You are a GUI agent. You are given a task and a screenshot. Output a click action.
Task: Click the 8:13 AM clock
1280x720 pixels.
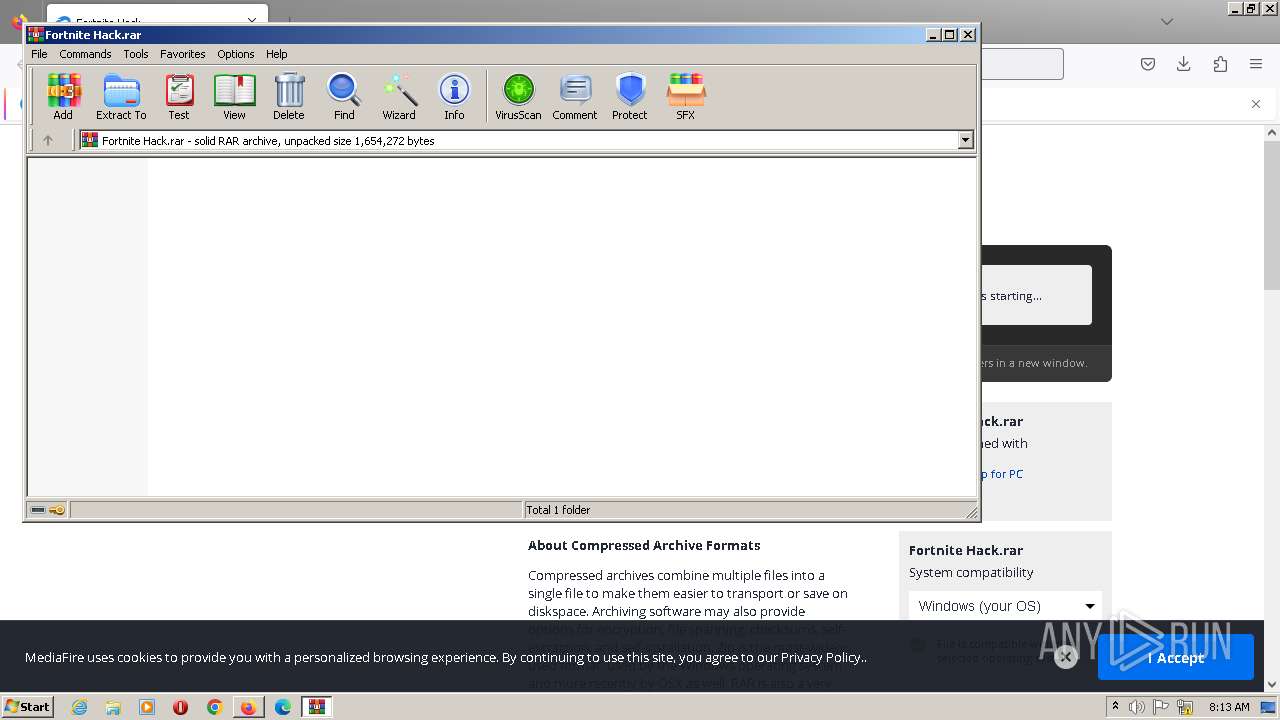tap(1229, 707)
